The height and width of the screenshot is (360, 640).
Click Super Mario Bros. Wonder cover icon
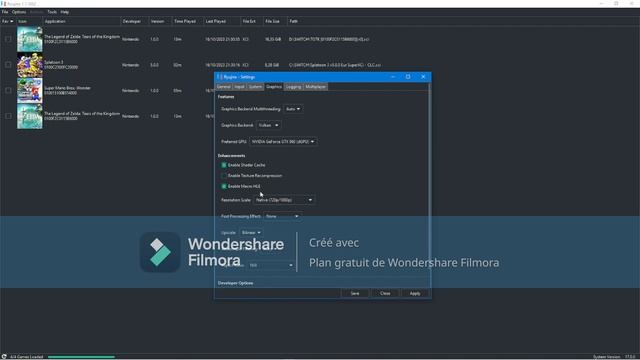tap(29, 91)
